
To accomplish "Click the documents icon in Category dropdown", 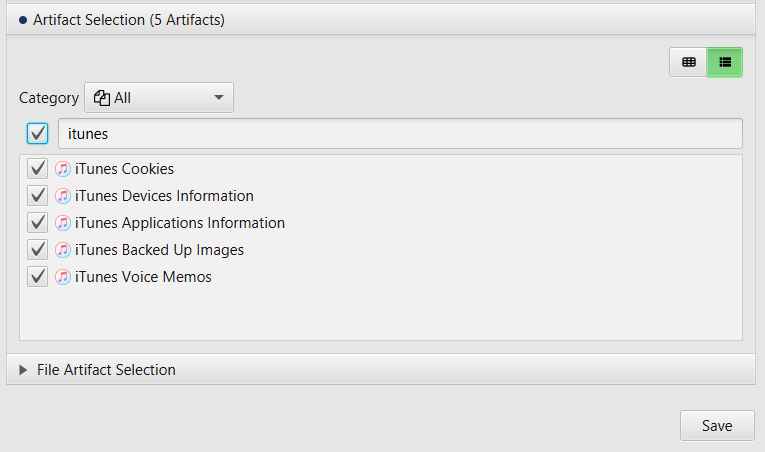I will [x=101, y=98].
